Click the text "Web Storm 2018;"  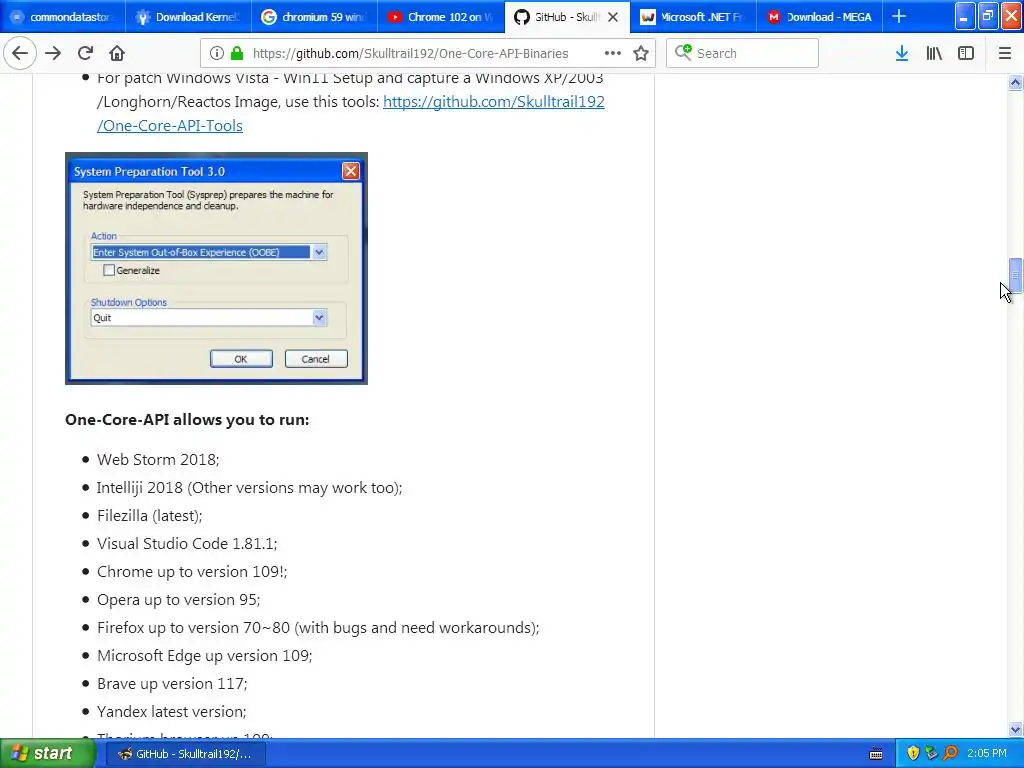coord(158,460)
